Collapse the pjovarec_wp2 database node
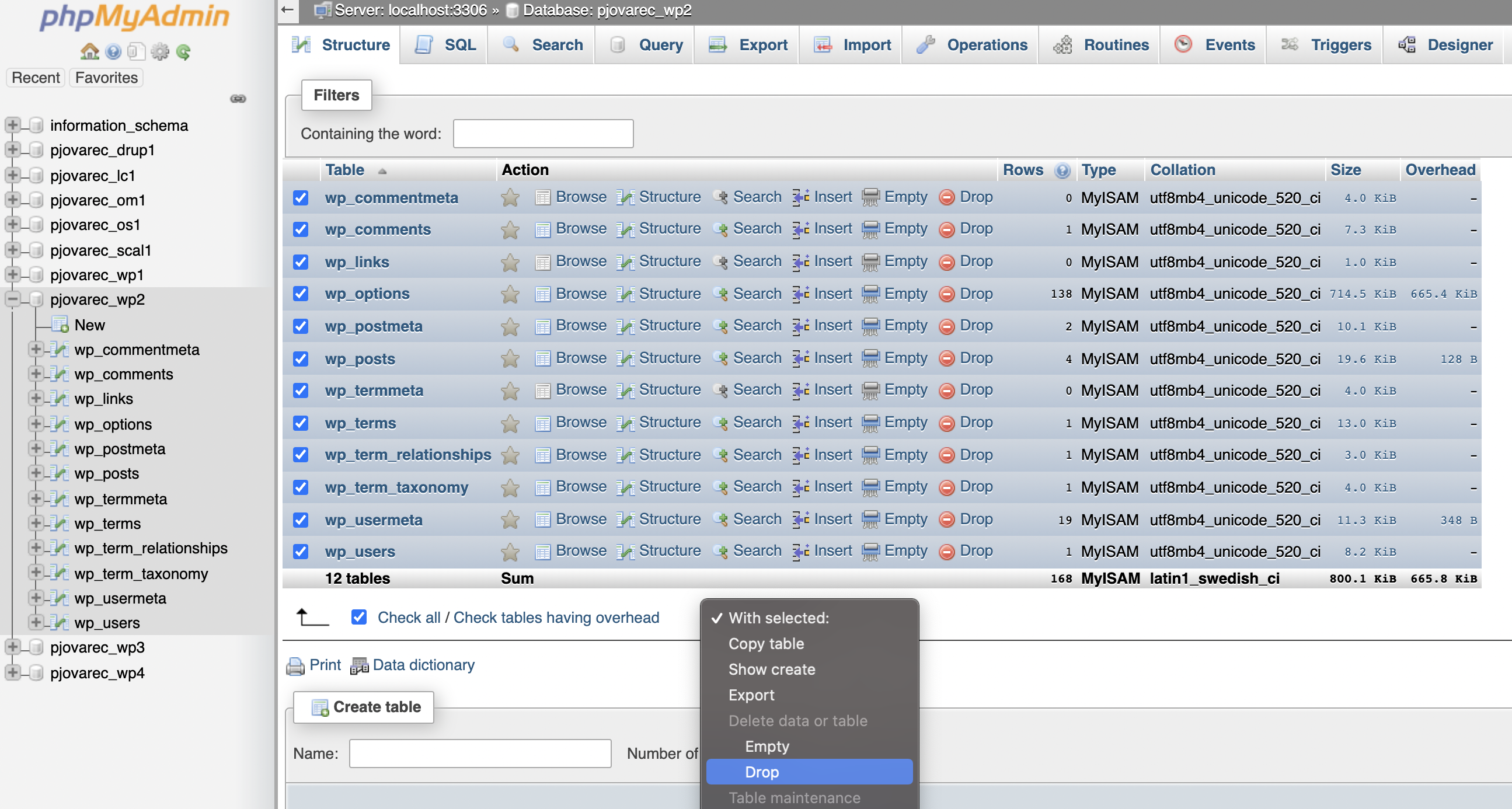This screenshot has width=1512, height=809. pos(12,300)
